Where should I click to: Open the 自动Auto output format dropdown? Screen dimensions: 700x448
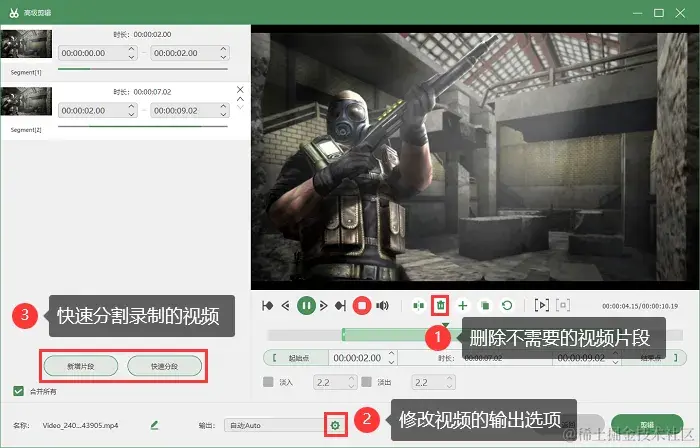pos(275,425)
